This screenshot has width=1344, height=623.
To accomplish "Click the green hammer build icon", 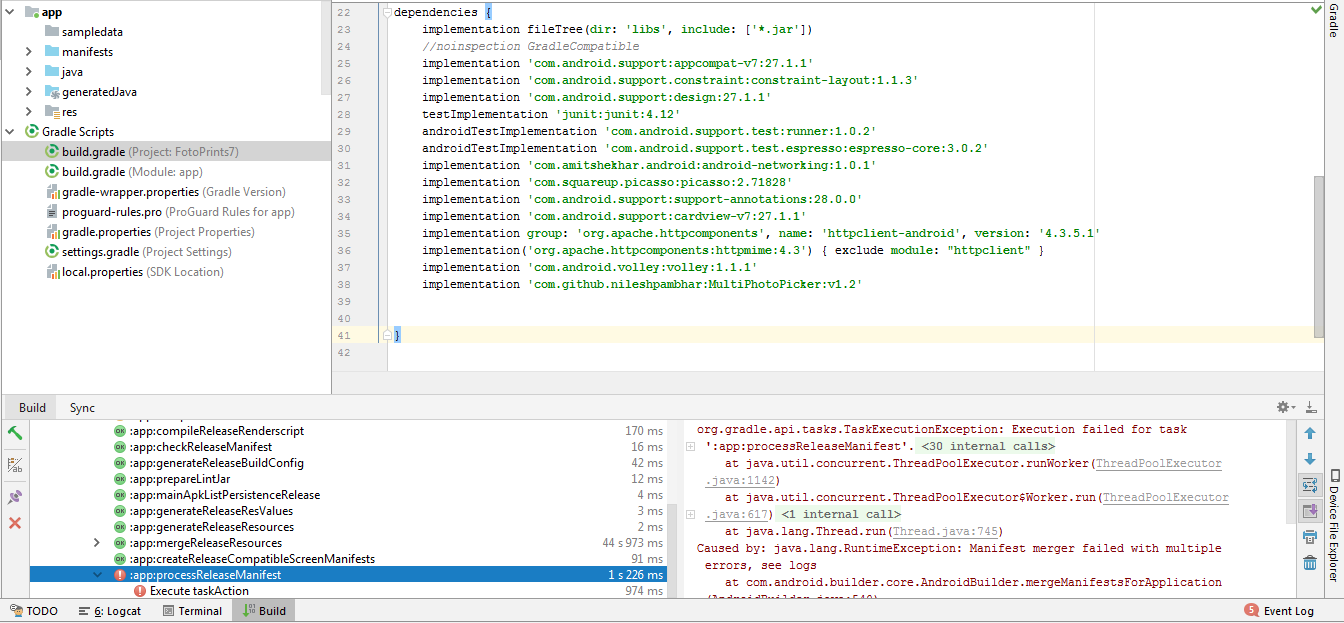I will point(15,433).
